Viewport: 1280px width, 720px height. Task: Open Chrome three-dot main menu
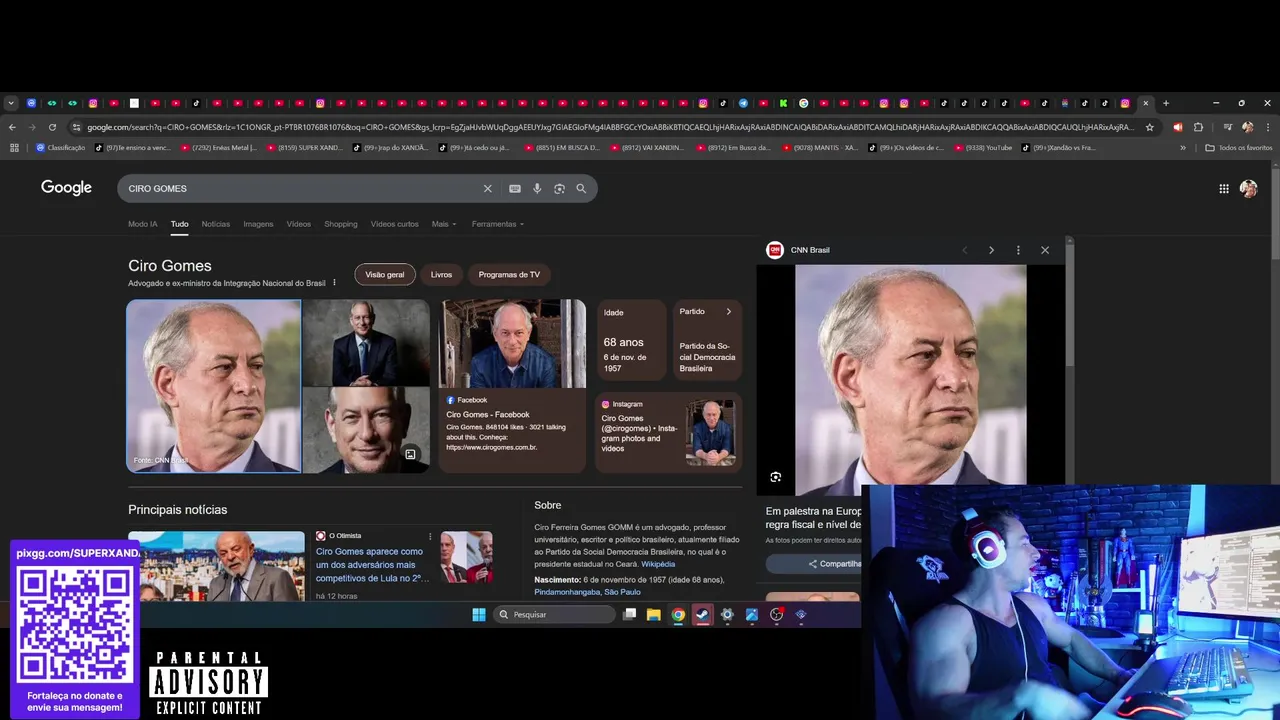1267,127
